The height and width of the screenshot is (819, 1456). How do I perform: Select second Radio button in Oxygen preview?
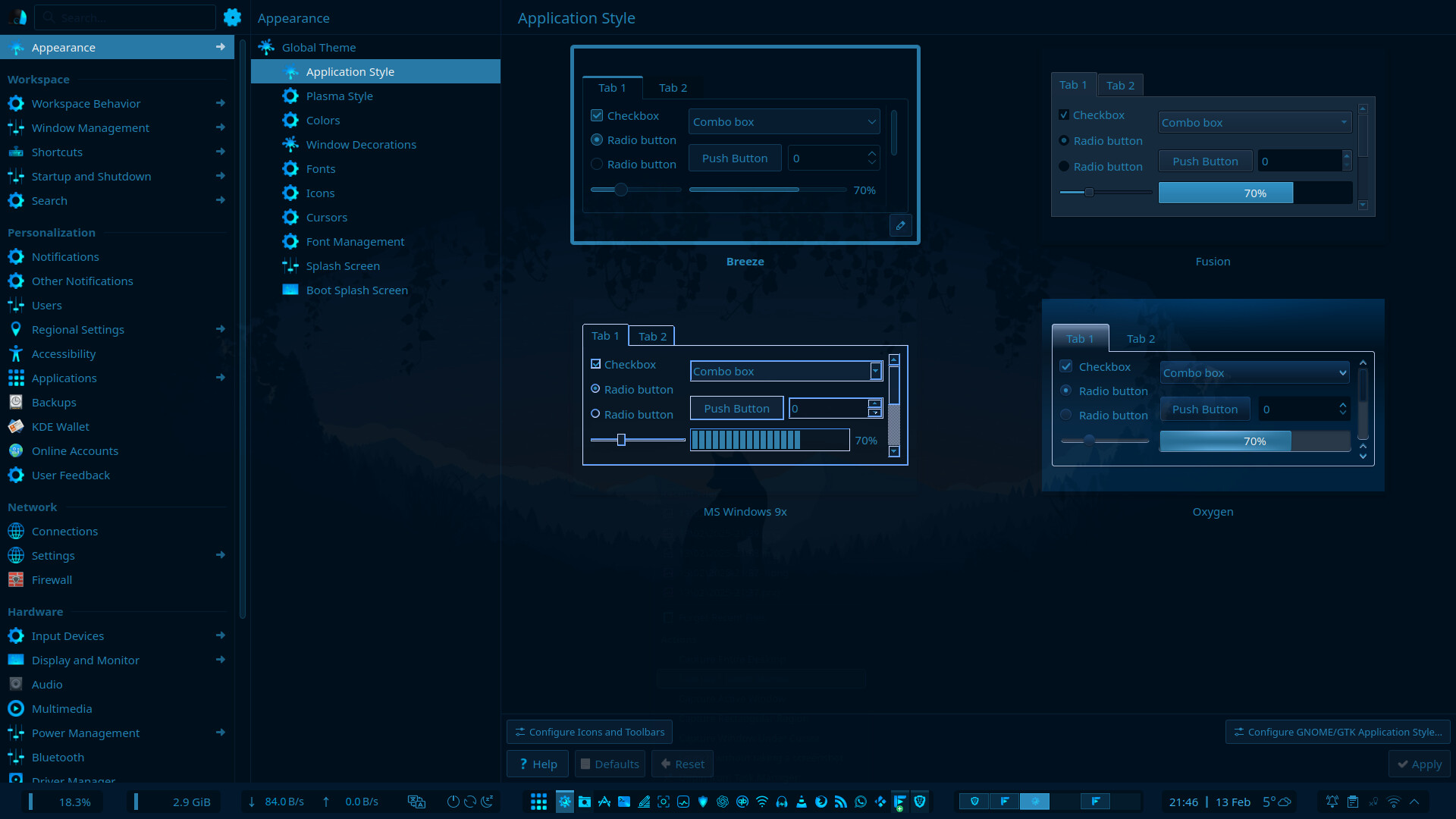(1066, 416)
